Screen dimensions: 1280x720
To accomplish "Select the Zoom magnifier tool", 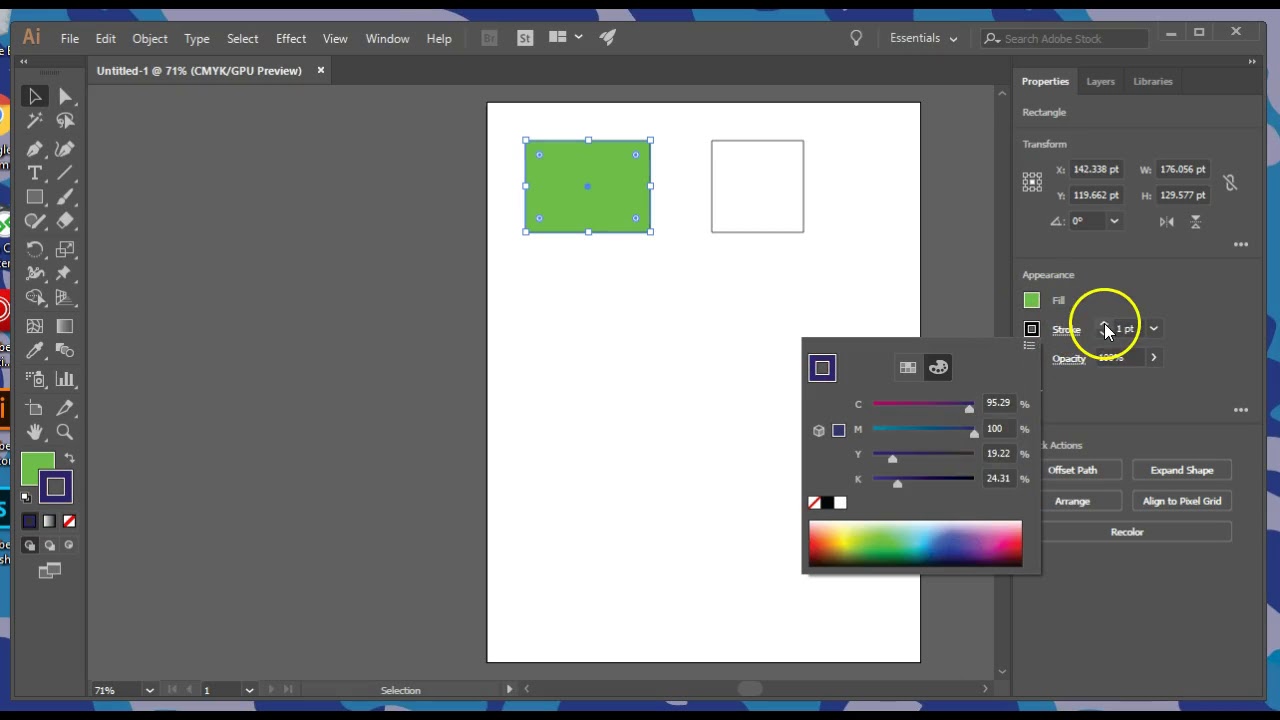I will coord(65,432).
